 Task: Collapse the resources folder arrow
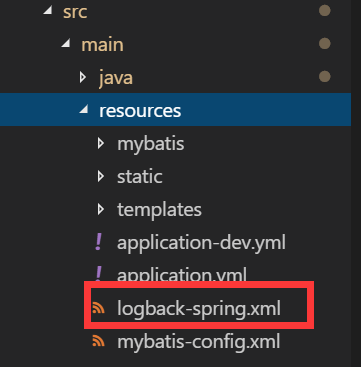click(84, 109)
